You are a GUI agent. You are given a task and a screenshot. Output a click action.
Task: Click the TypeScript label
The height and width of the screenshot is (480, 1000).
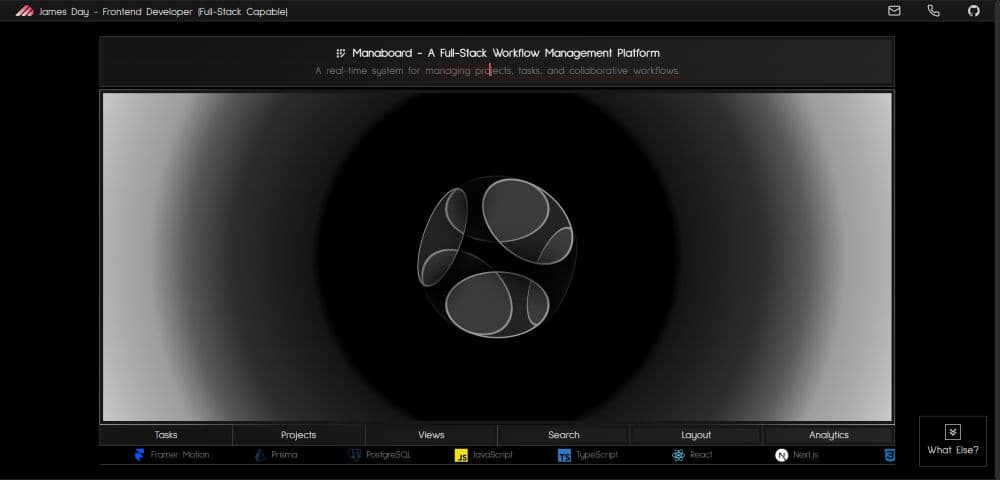(597, 455)
